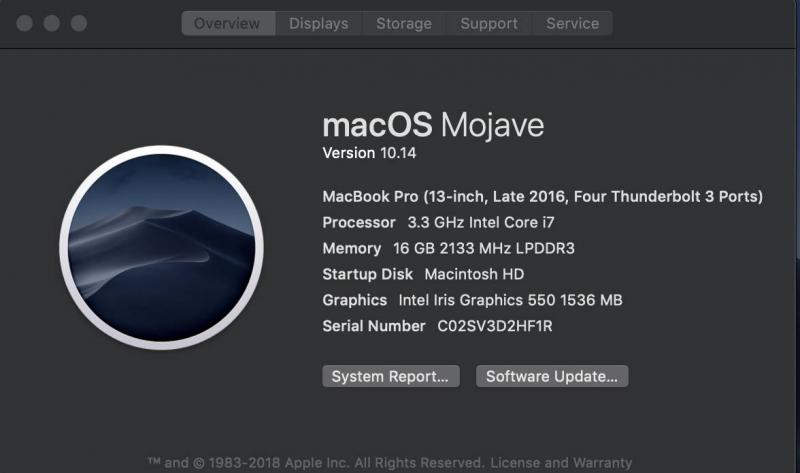800x473 pixels.
Task: Click the Macintosh HD startup disk text
Action: (474, 275)
